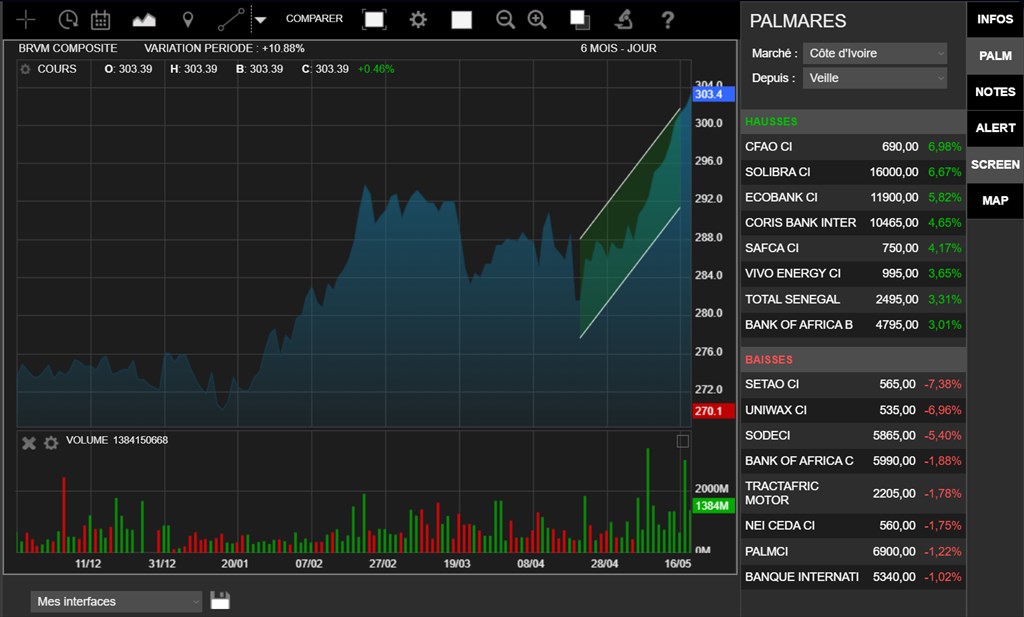Click the COMPARER button
The height and width of the screenshot is (617, 1024).
tap(314, 19)
